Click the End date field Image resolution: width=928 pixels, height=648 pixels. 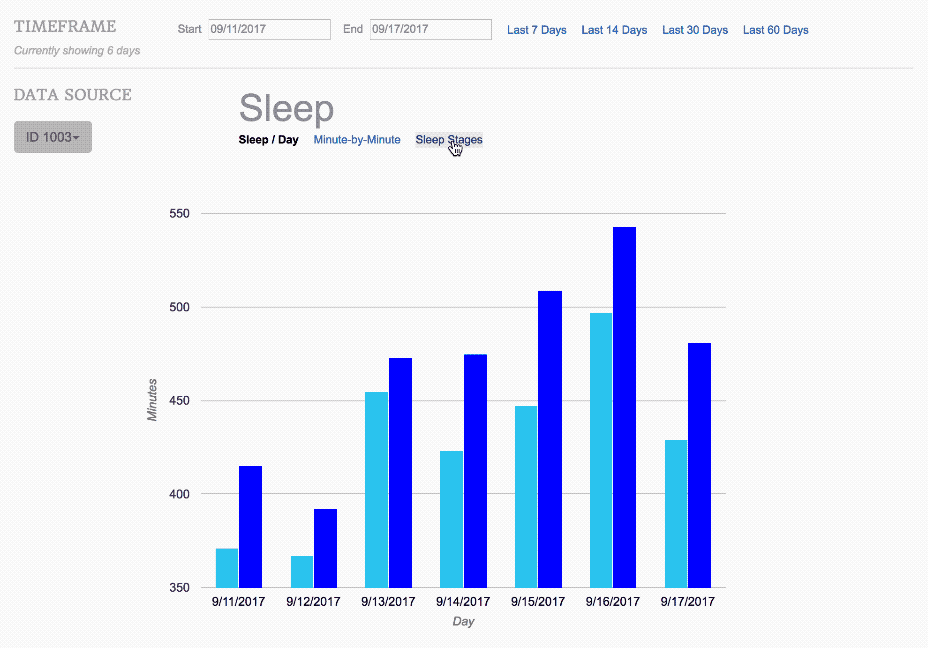coord(431,29)
